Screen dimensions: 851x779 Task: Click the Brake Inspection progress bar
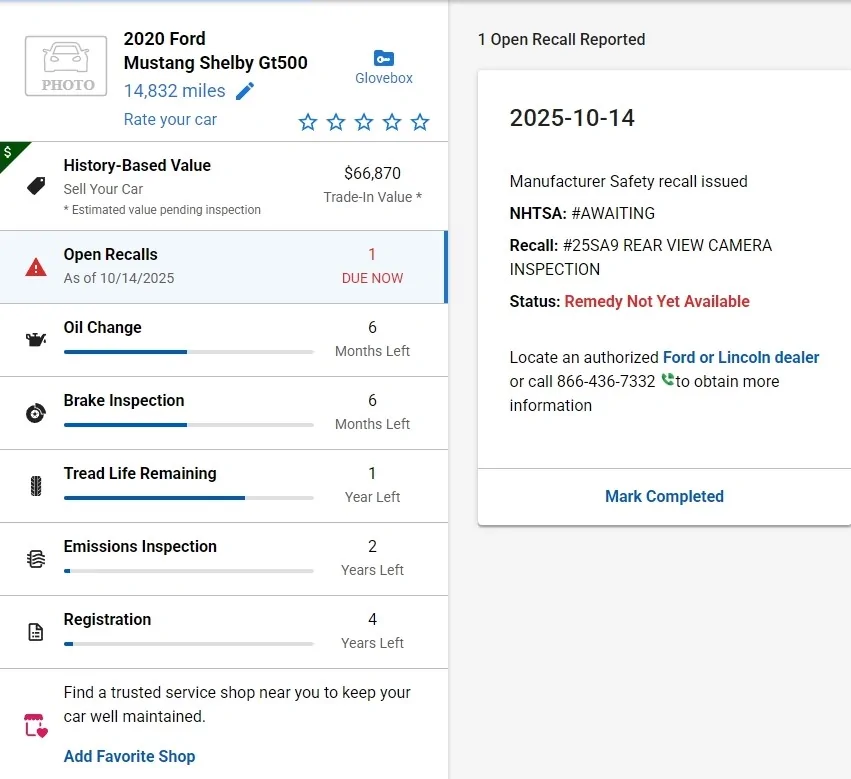click(188, 425)
